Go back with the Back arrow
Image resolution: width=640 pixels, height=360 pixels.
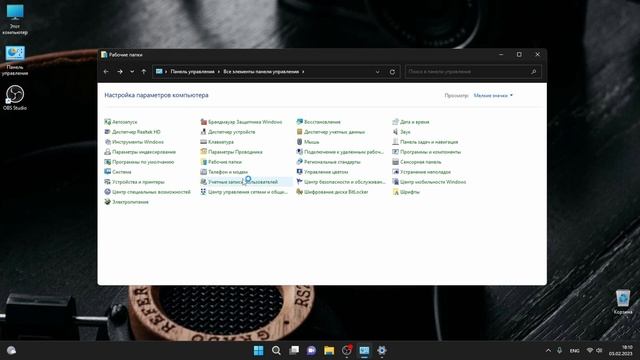[106, 72]
